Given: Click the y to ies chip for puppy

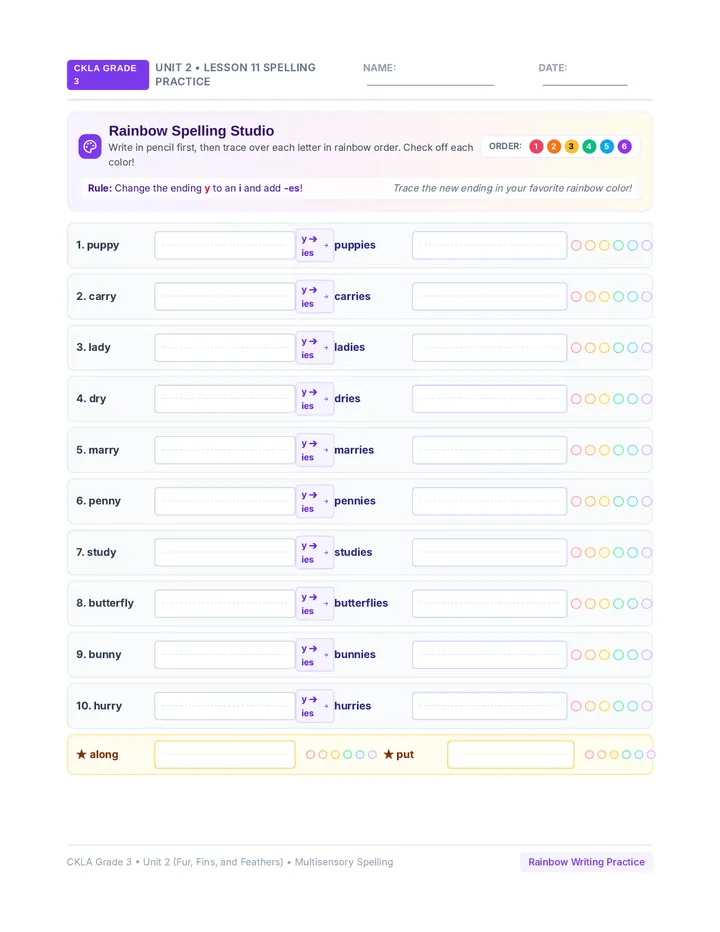Looking at the screenshot, I should 315,245.
